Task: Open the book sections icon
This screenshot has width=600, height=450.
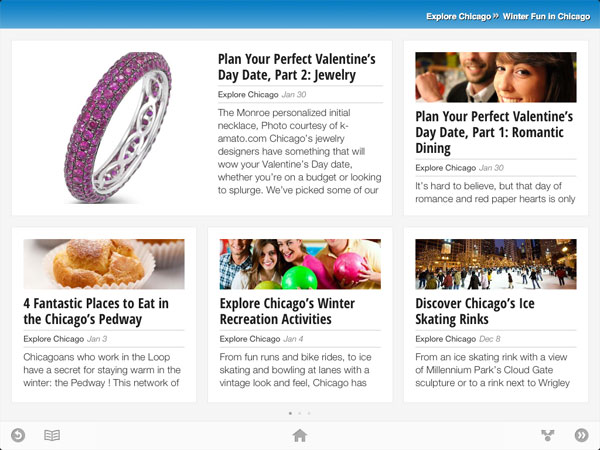Action: click(x=52, y=435)
